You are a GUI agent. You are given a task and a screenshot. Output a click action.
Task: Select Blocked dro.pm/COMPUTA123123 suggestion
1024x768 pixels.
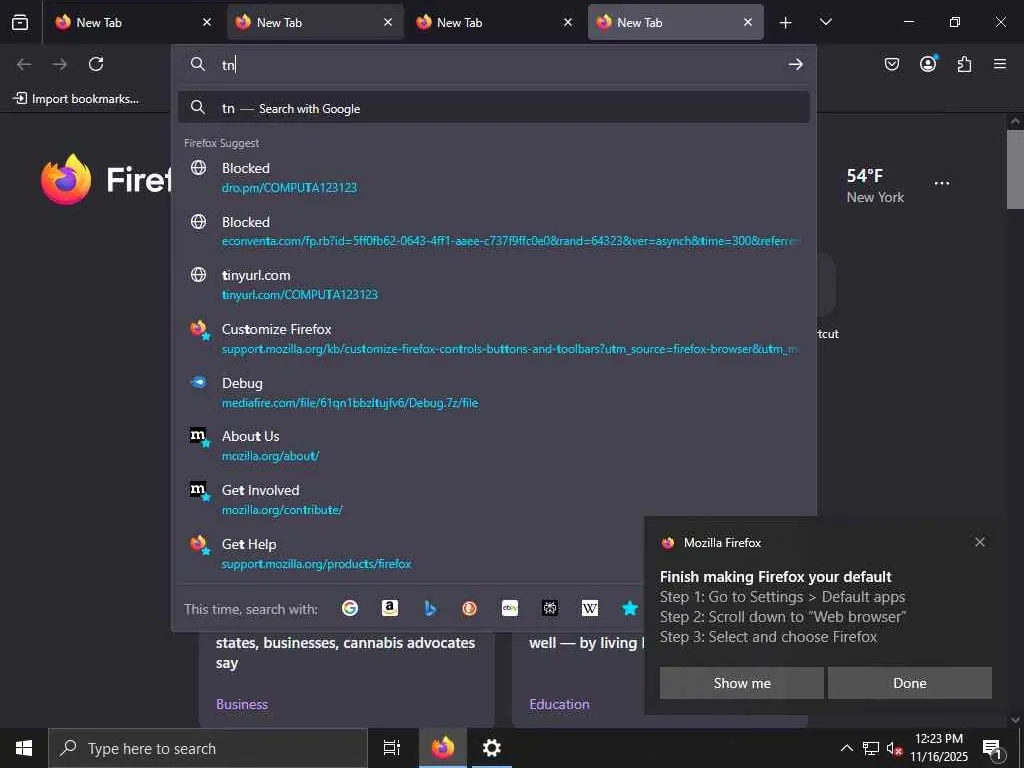pyautogui.click(x=494, y=177)
